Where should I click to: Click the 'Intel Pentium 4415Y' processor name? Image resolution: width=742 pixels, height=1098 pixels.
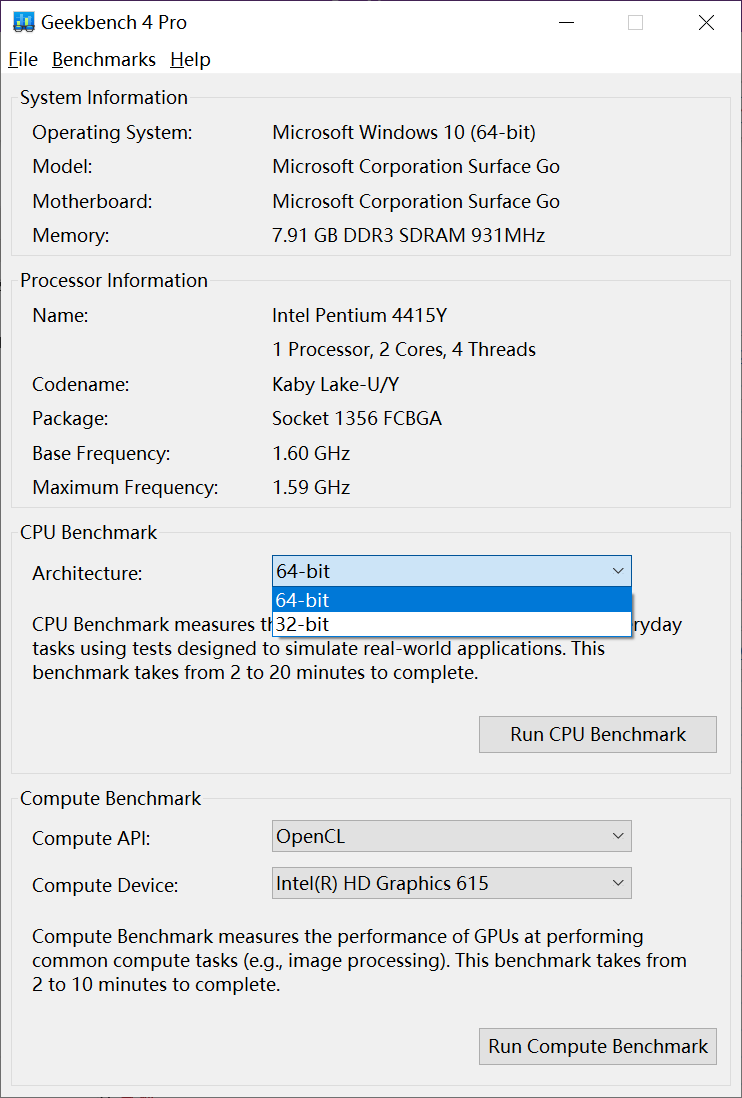click(359, 316)
